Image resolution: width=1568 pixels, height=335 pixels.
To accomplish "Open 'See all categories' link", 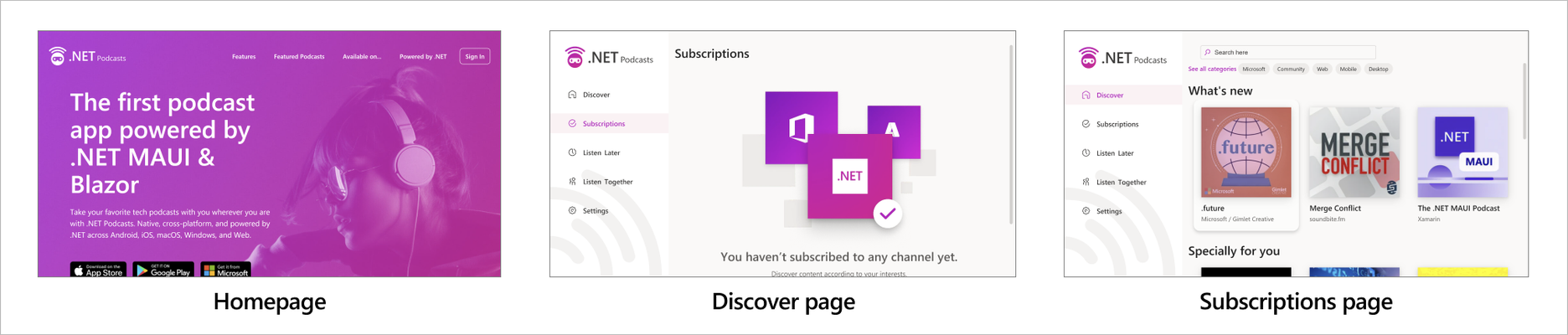I will pyautogui.click(x=1211, y=69).
